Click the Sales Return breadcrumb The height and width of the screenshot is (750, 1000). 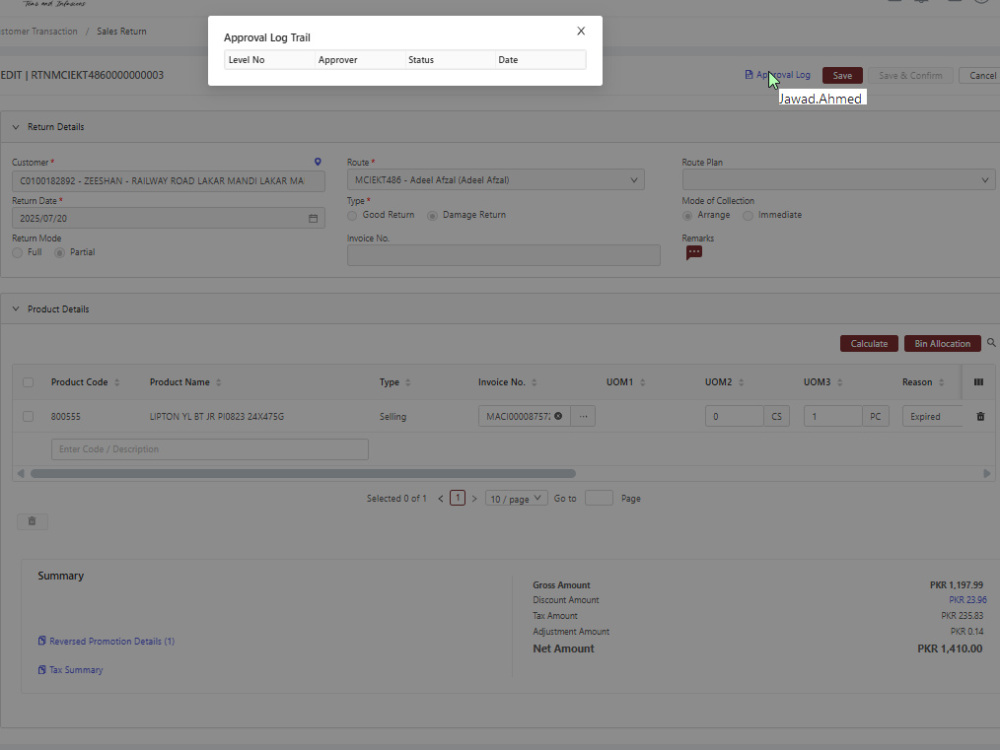[x=121, y=31]
